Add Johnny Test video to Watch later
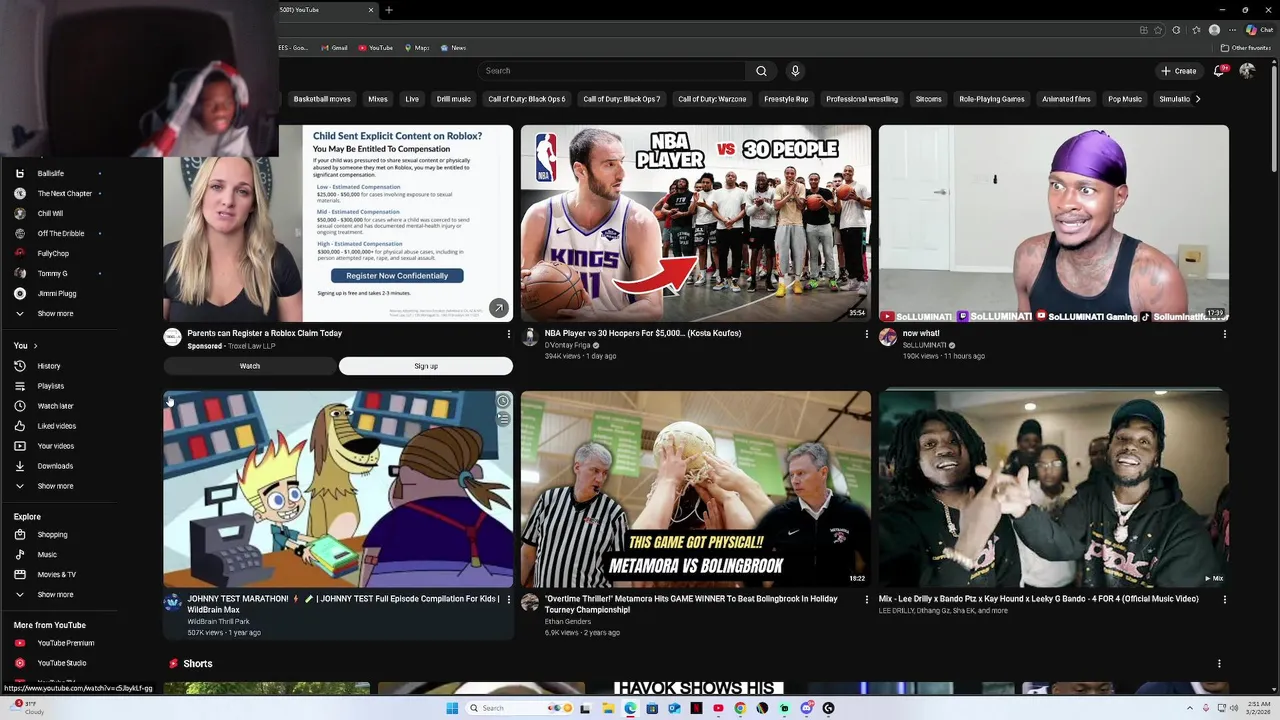The image size is (1280, 720). [x=503, y=402]
